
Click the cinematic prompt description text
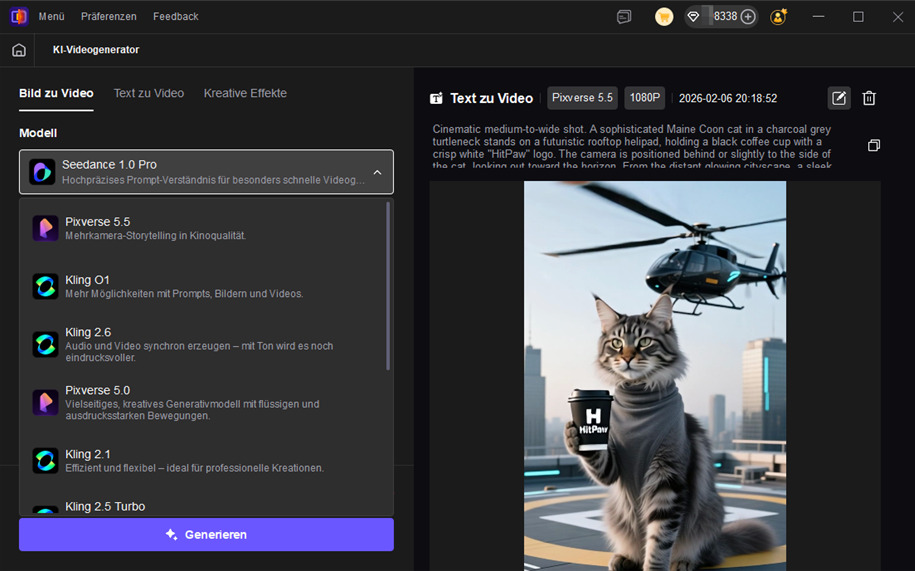pos(631,148)
